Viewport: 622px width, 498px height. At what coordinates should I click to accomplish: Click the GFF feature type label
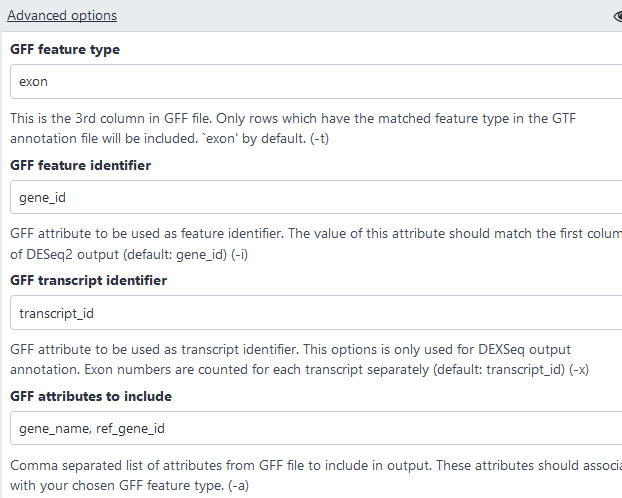click(x=65, y=50)
